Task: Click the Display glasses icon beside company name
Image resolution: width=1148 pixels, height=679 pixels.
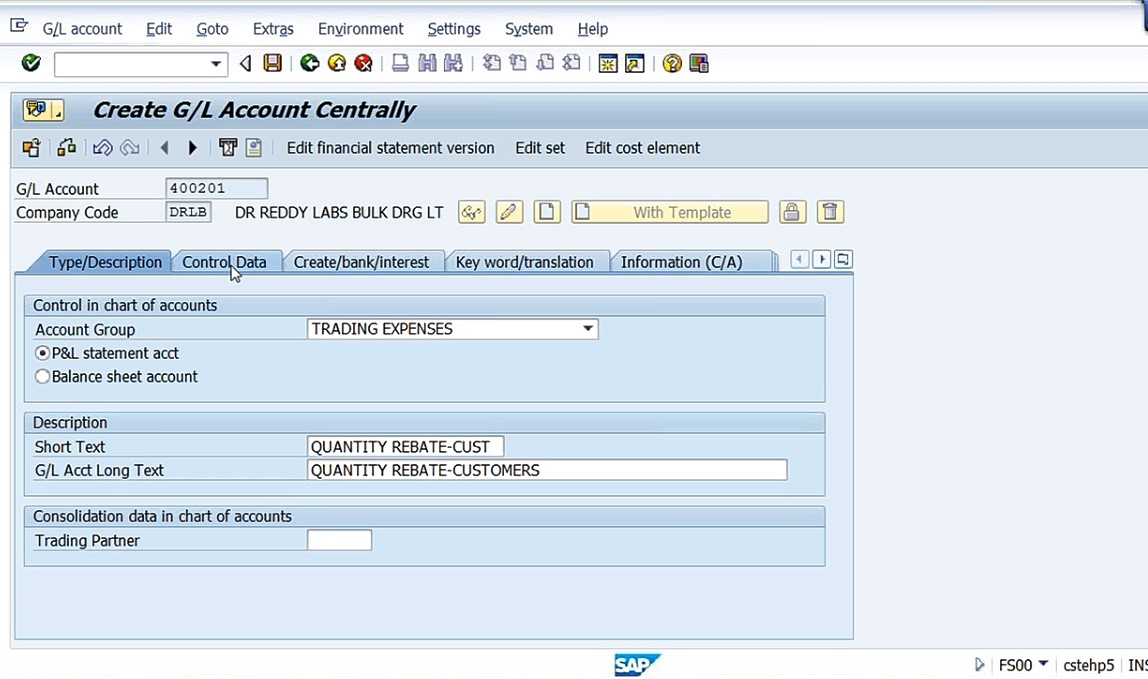Action: click(x=472, y=212)
